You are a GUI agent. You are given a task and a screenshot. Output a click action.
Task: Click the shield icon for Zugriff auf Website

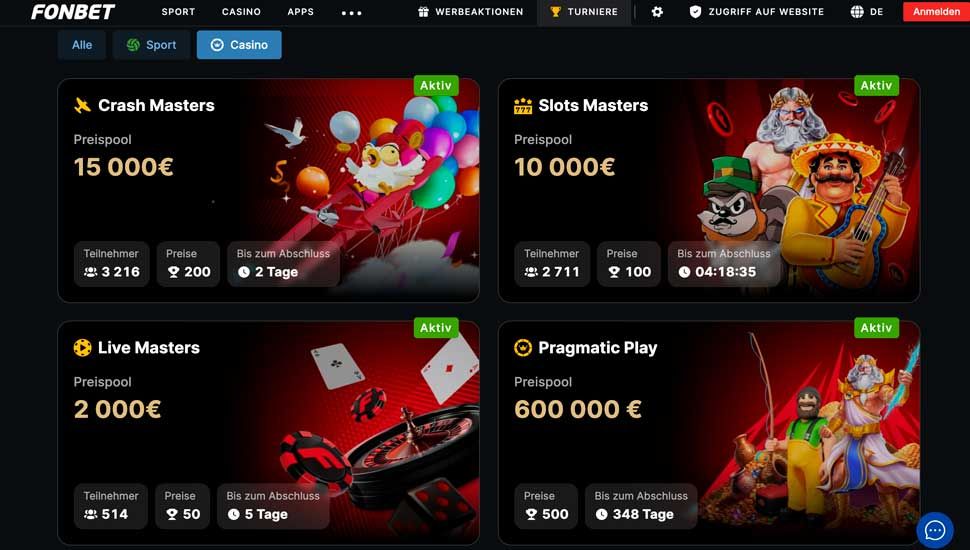click(x=695, y=12)
